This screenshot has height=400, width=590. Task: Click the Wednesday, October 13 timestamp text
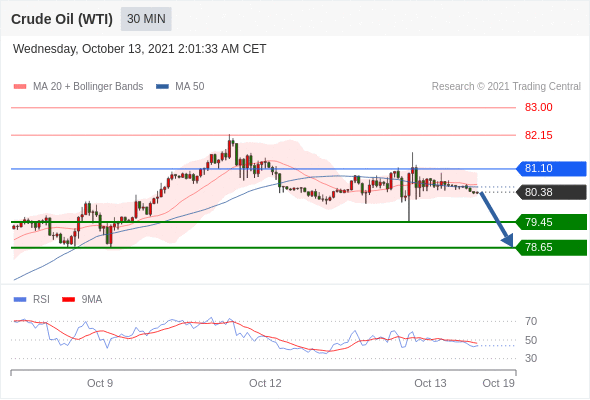click(140, 49)
